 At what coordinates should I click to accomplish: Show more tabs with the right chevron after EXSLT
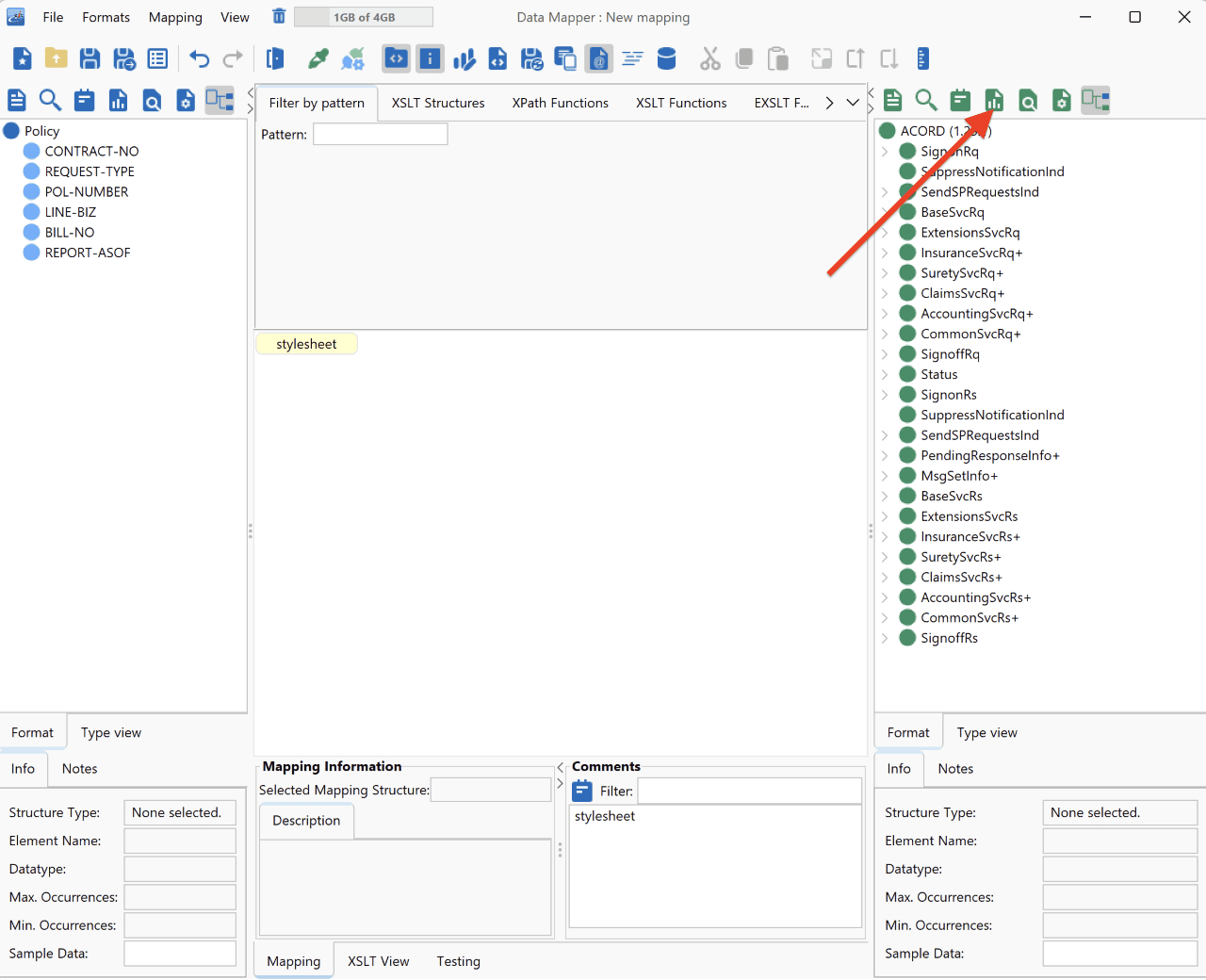click(x=829, y=103)
